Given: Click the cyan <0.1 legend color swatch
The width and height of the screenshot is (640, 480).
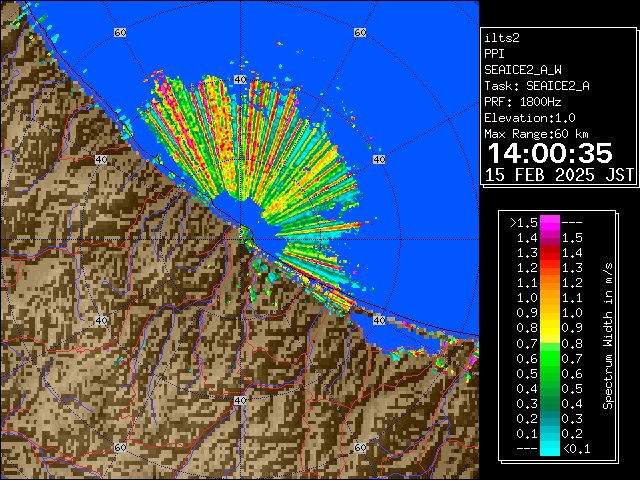Looking at the screenshot, I should [550, 448].
